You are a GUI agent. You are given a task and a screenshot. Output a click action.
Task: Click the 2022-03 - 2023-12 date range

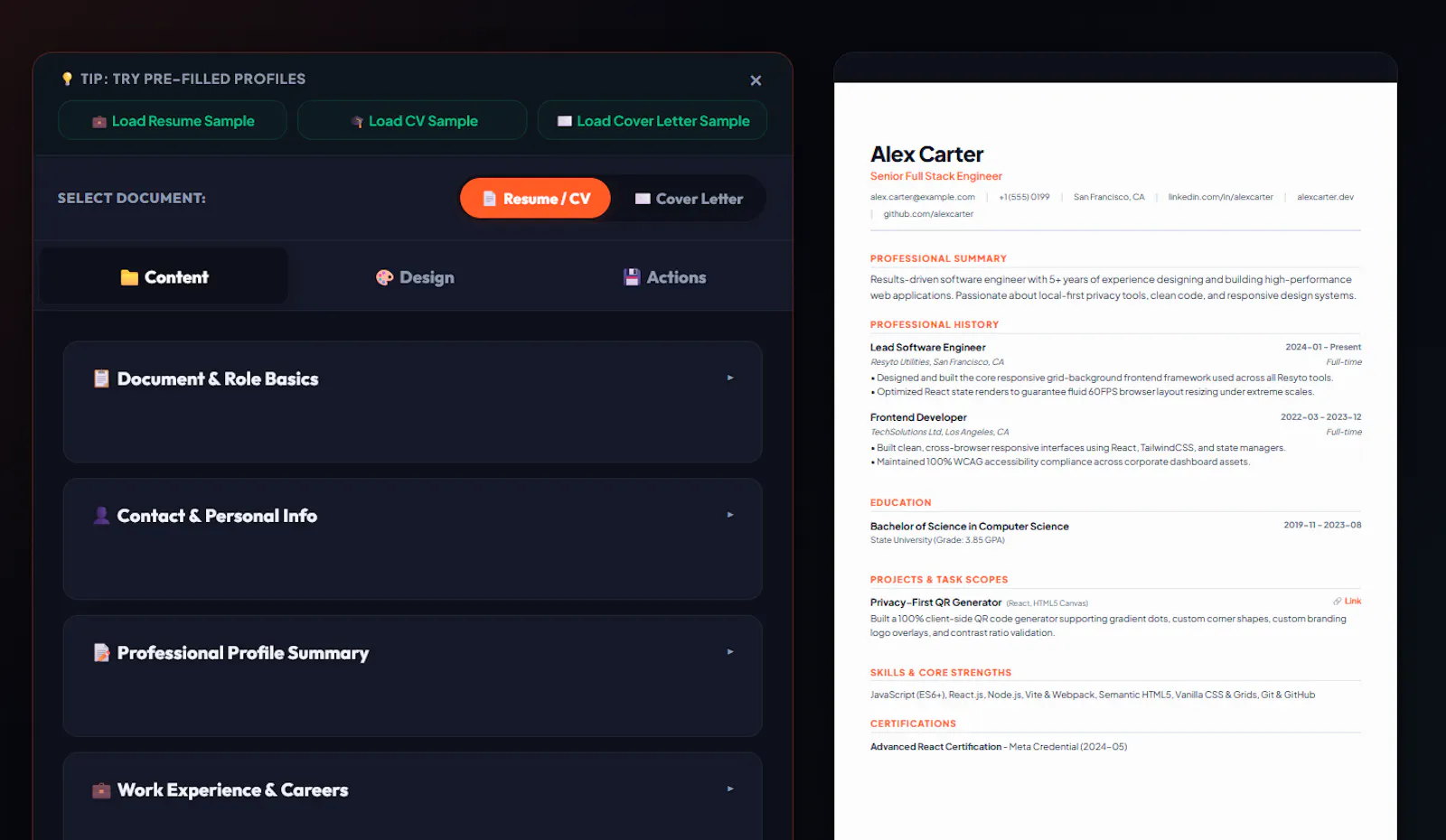pyautogui.click(x=1320, y=417)
